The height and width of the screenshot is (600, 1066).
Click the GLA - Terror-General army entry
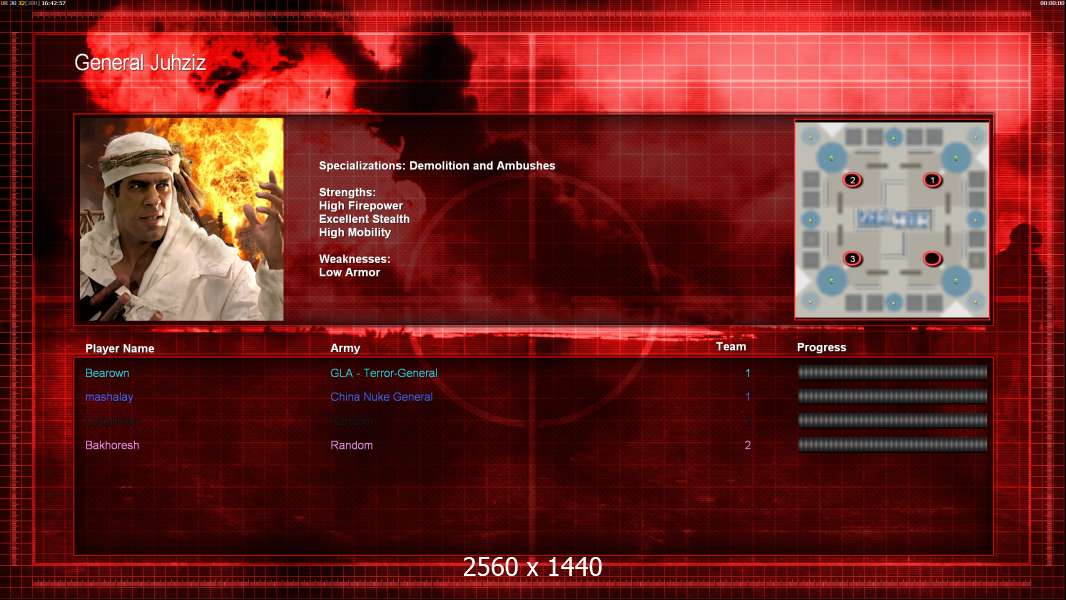[383, 373]
